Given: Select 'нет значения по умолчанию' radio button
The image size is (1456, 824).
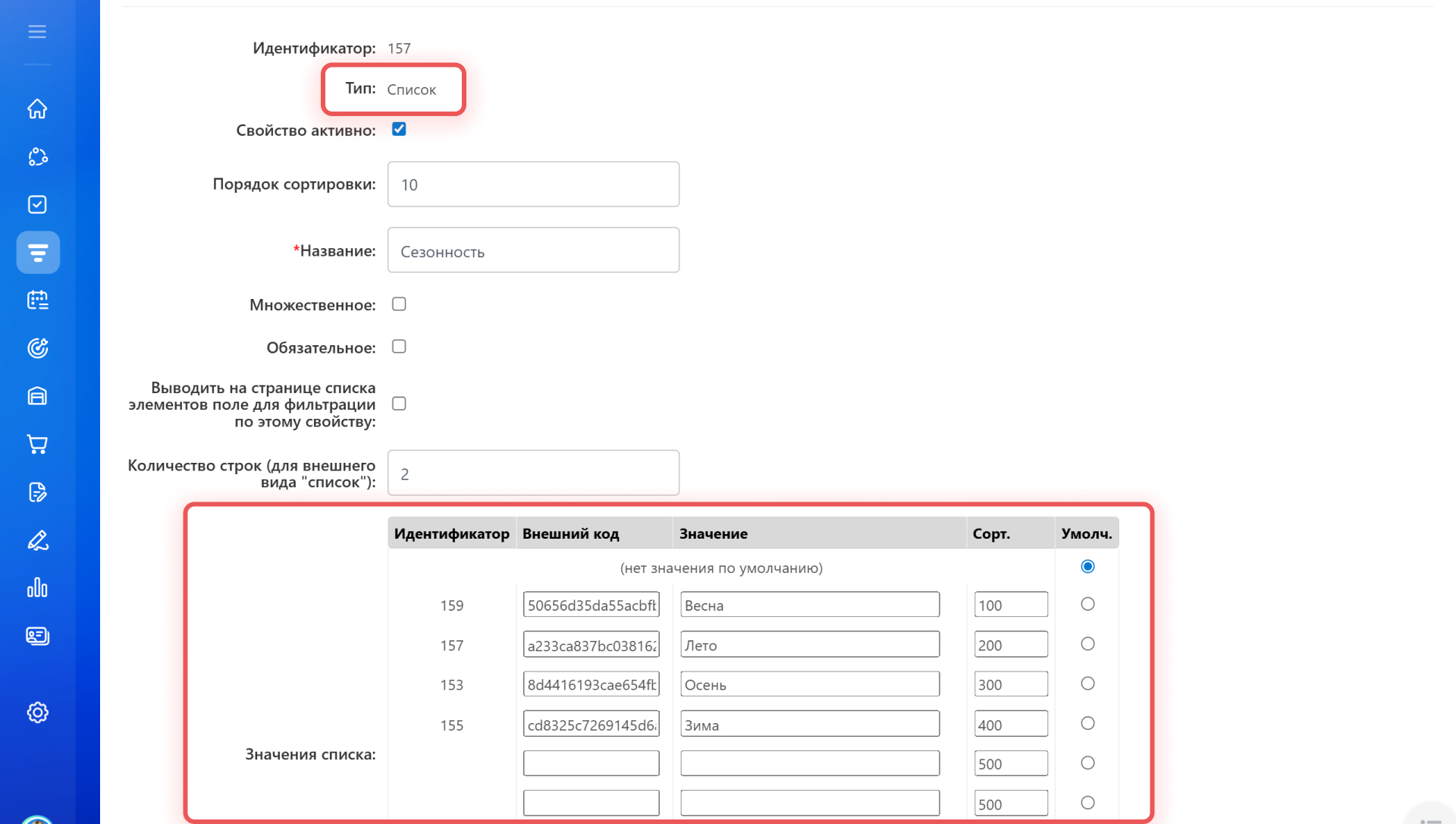Looking at the screenshot, I should (x=1087, y=567).
